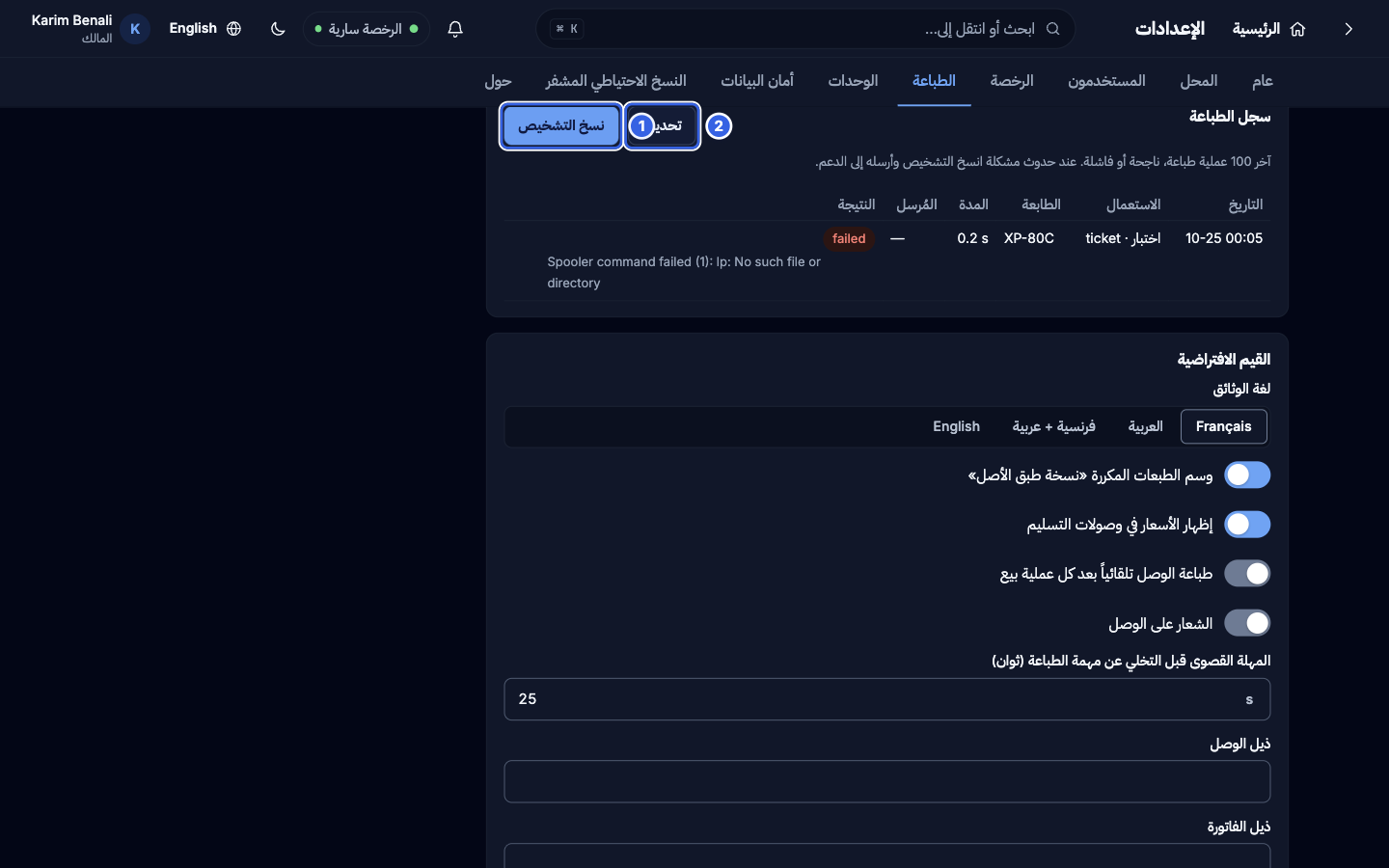Click the الرخصة سارية license status pill
The height and width of the screenshot is (868, 1389).
(x=367, y=29)
